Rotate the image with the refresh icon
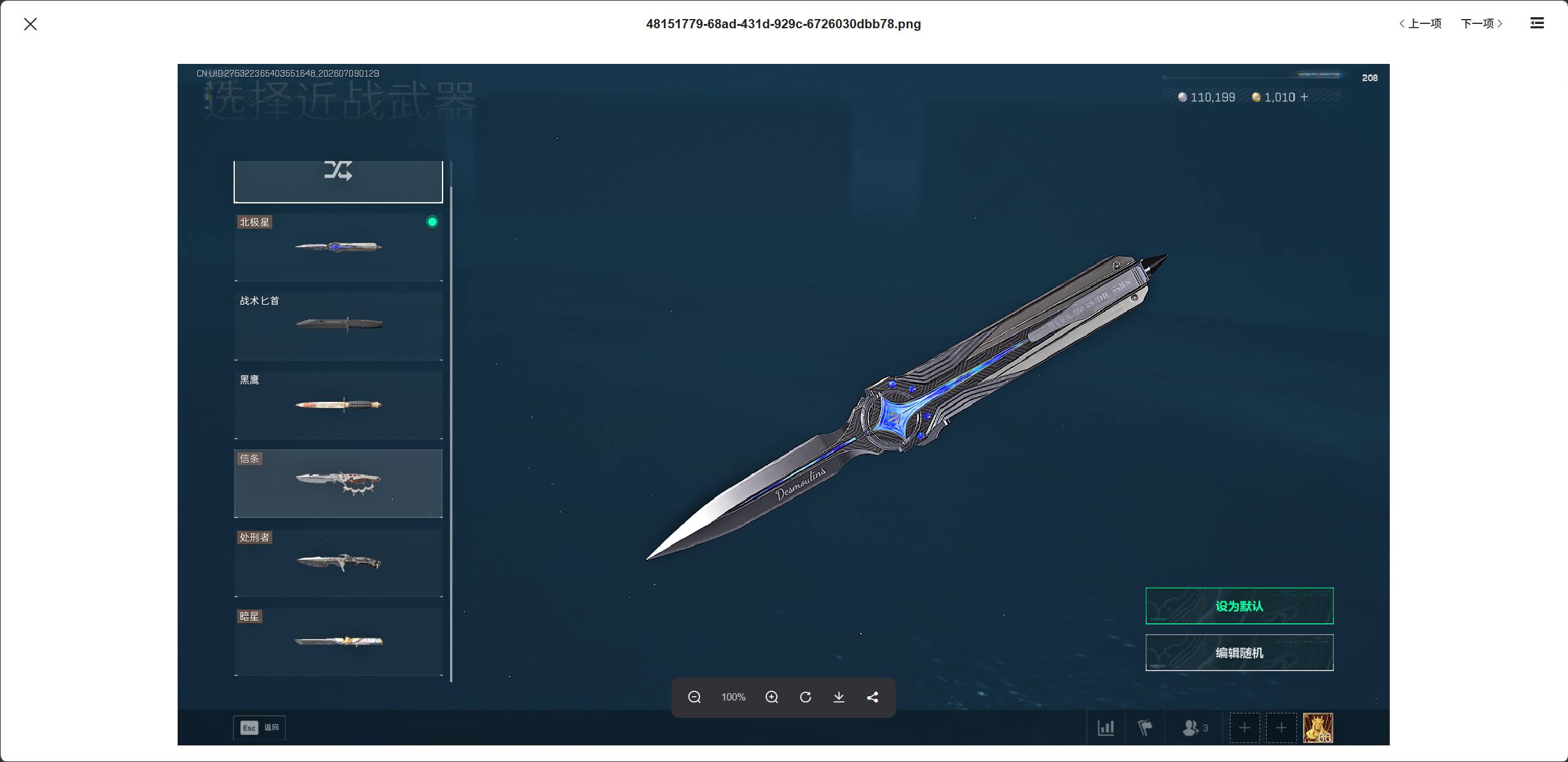 pos(805,697)
